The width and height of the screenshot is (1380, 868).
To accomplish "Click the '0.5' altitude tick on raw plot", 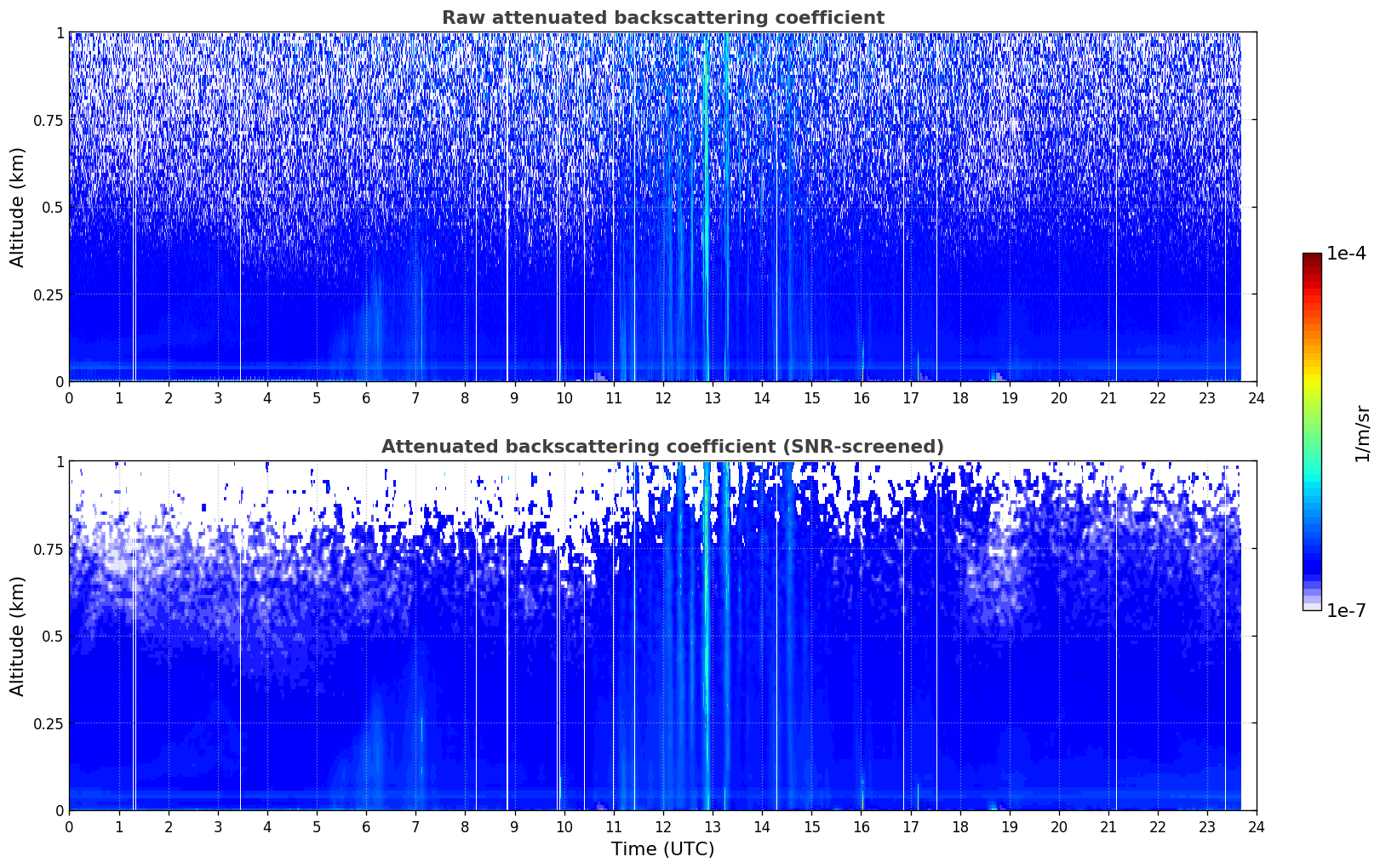I will (52, 207).
